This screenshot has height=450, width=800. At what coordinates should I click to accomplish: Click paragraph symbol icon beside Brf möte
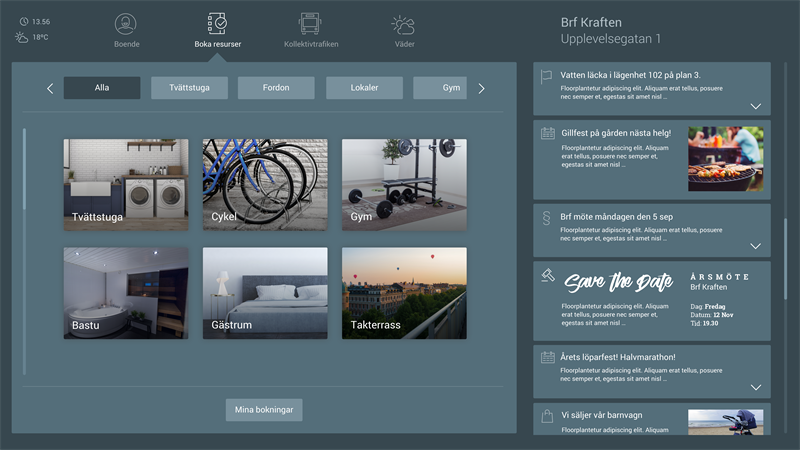(x=547, y=216)
